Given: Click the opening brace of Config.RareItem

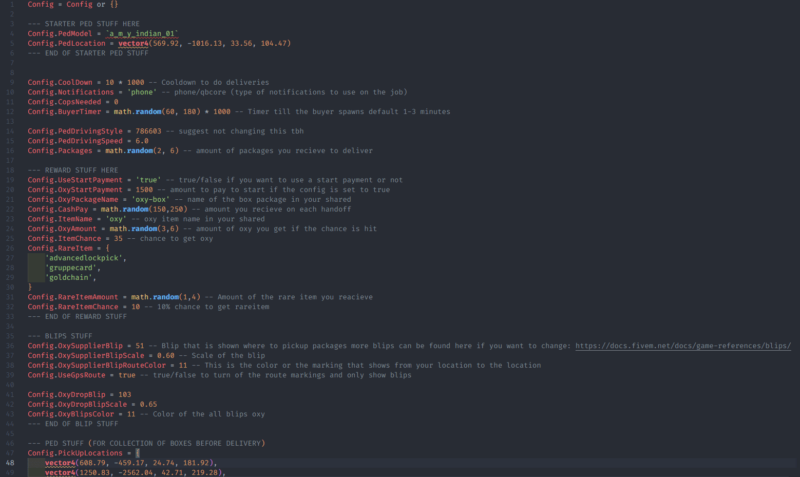Looking at the screenshot, I should [107, 248].
